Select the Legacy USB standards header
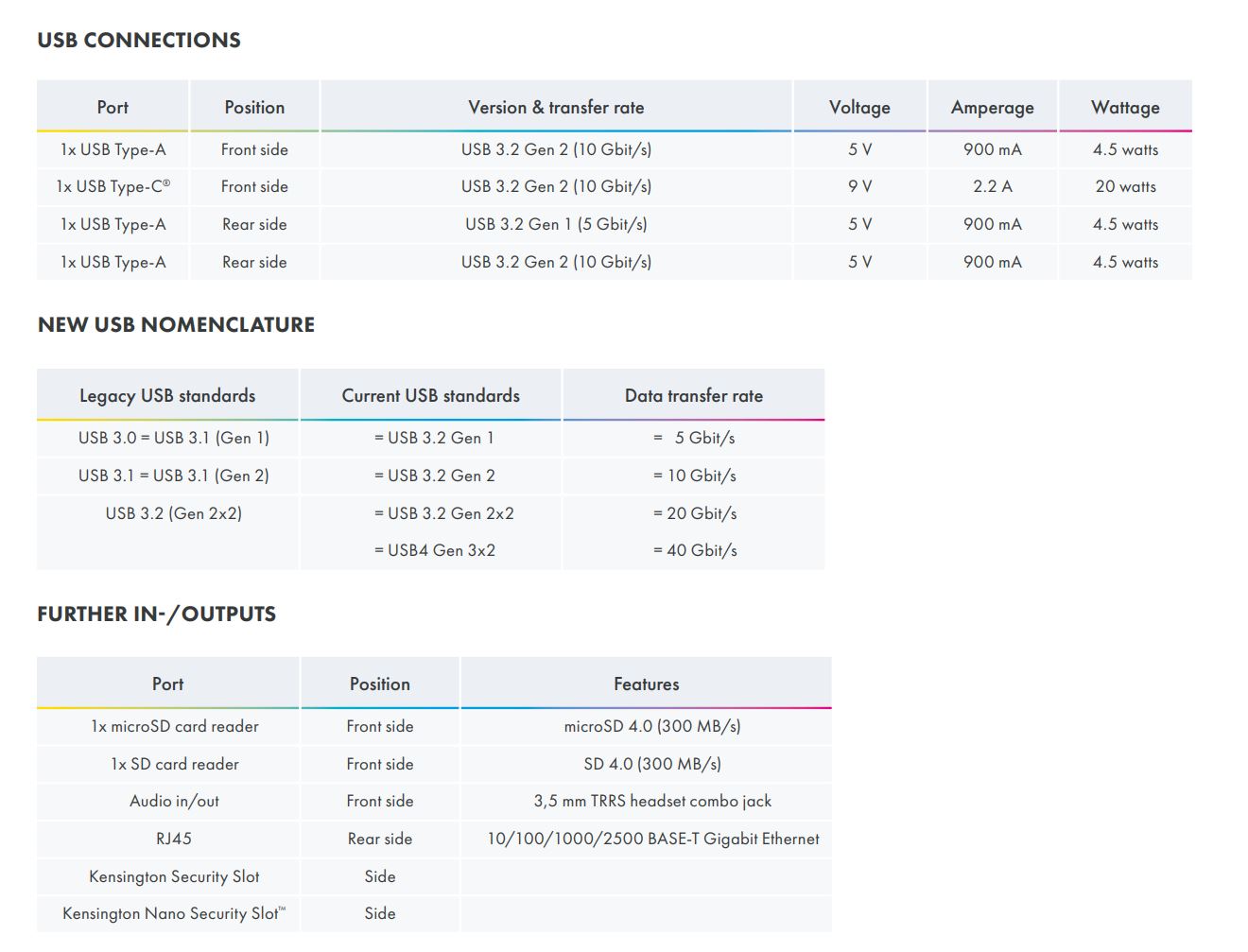 coord(167,395)
